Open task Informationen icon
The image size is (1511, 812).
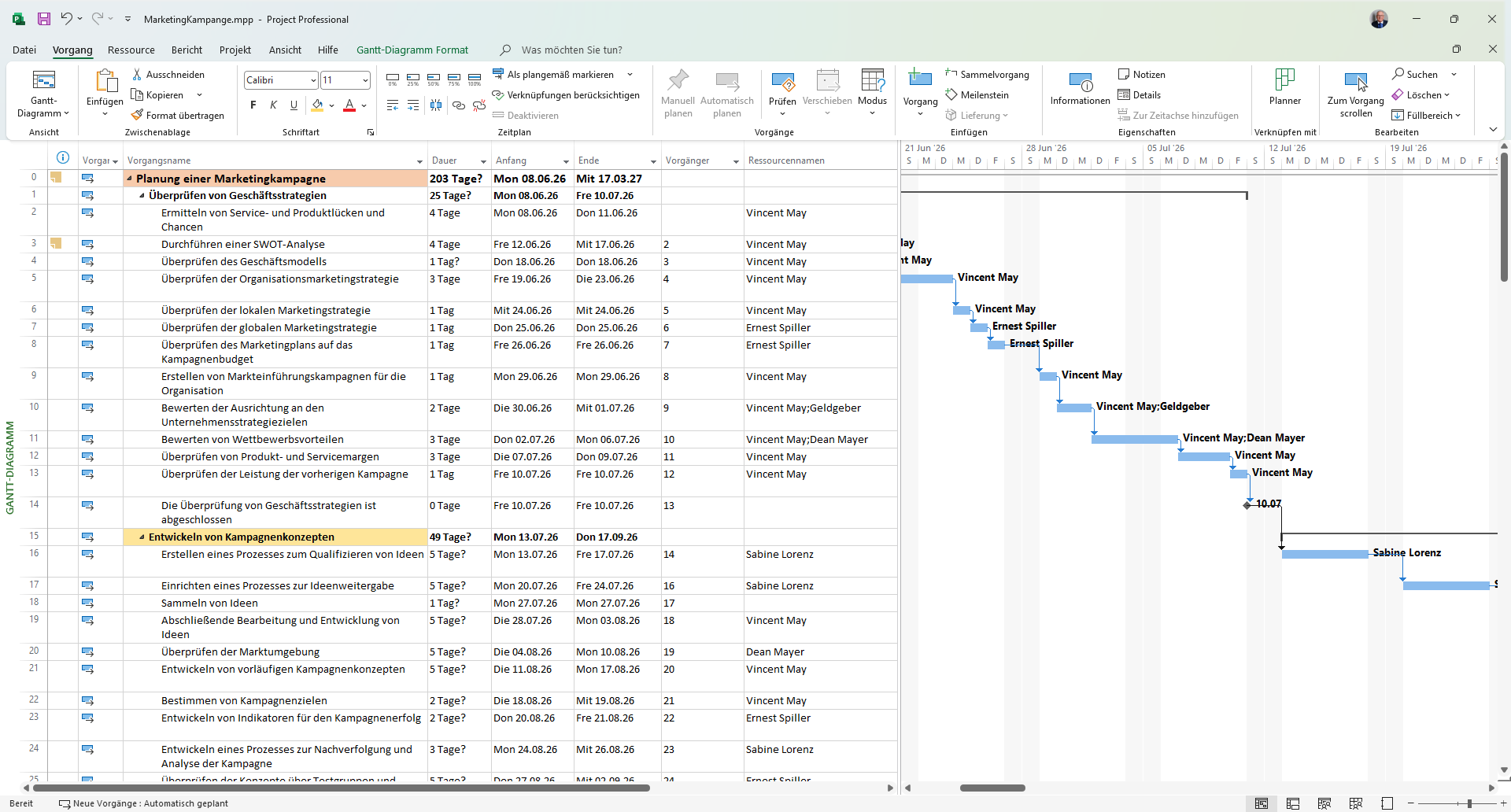pyautogui.click(x=1081, y=81)
